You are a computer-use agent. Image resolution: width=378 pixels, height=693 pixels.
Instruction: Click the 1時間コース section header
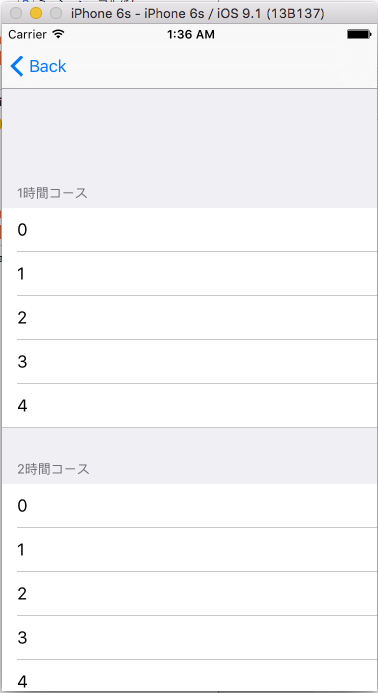pos(53,193)
